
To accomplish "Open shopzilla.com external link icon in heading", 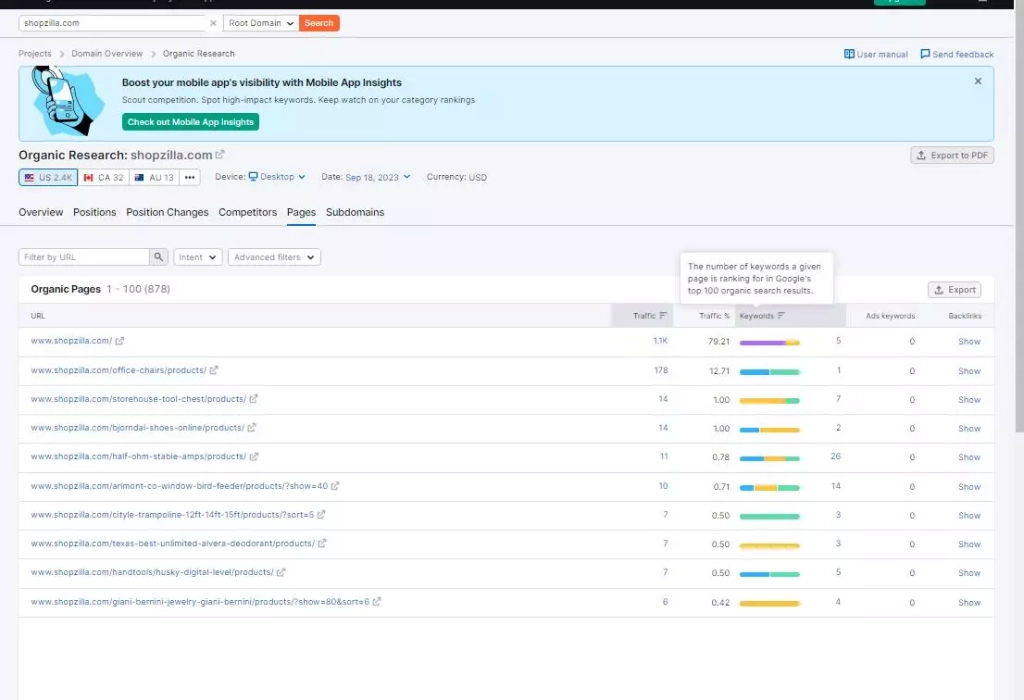I will (x=220, y=155).
